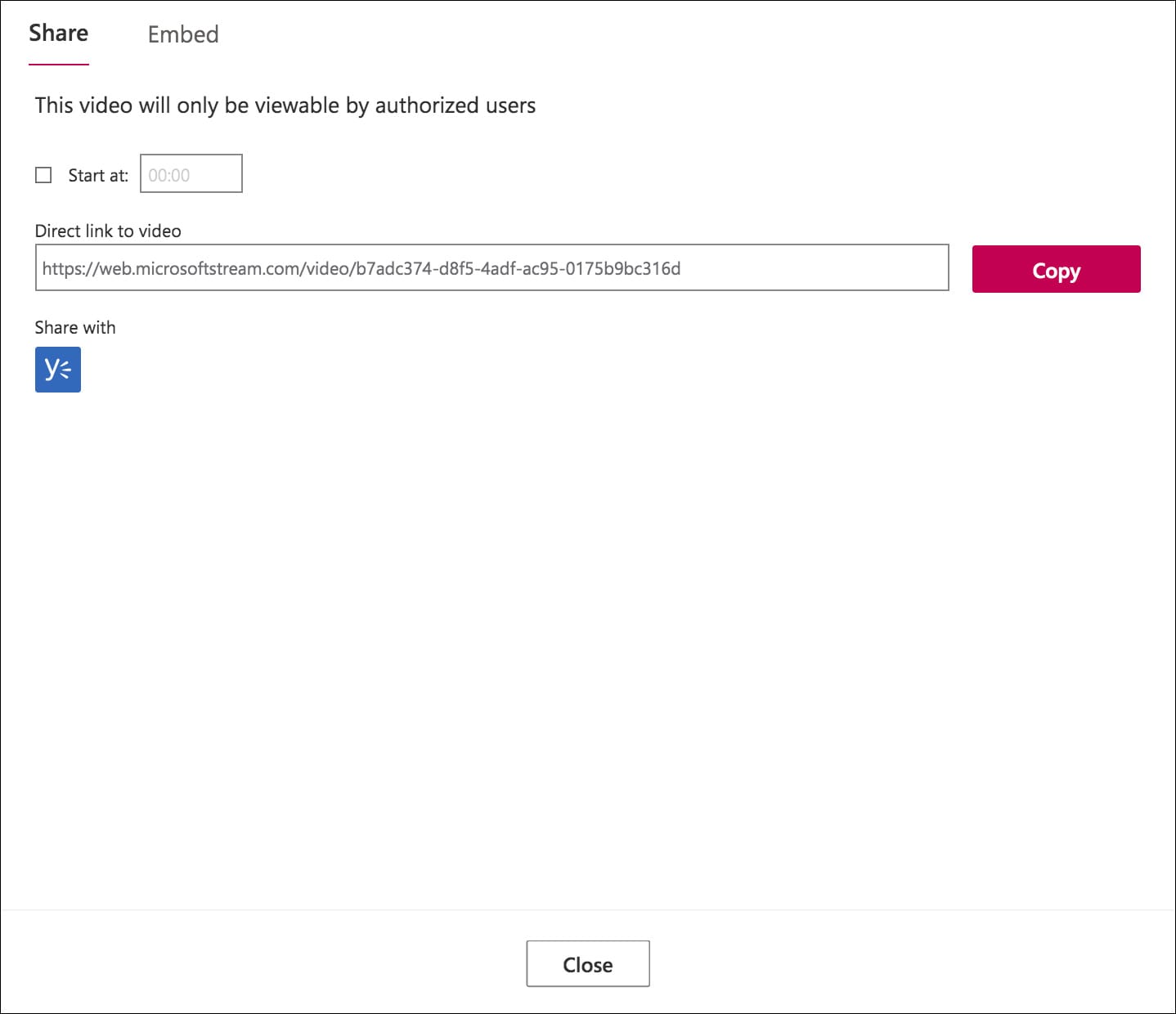Focus the direct link URL field
Image resolution: width=1176 pixels, height=1014 pixels.
coord(491,267)
